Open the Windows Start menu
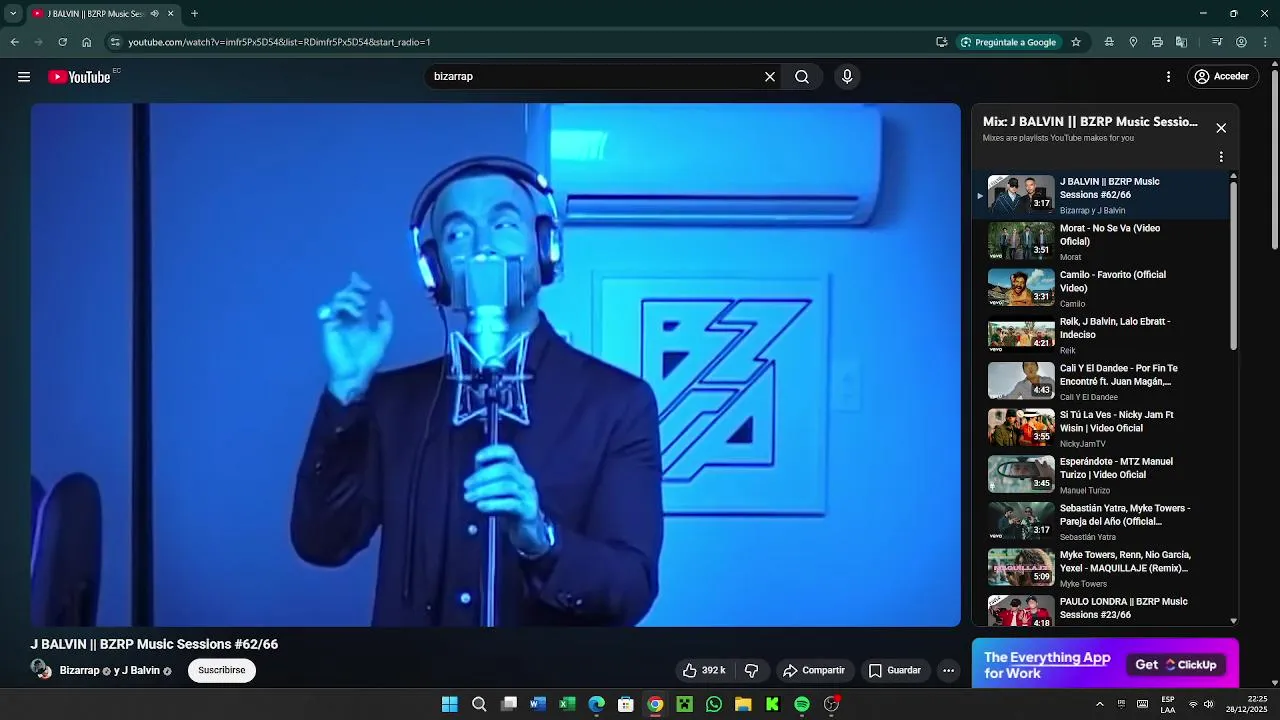Viewport: 1280px width, 720px height. pyautogui.click(x=450, y=705)
